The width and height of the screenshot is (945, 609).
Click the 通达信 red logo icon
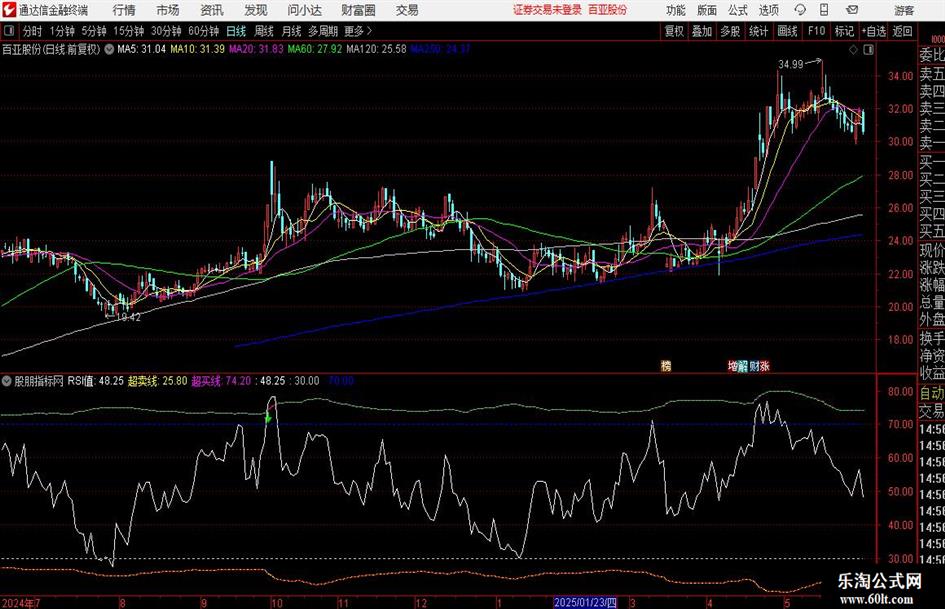(9, 10)
